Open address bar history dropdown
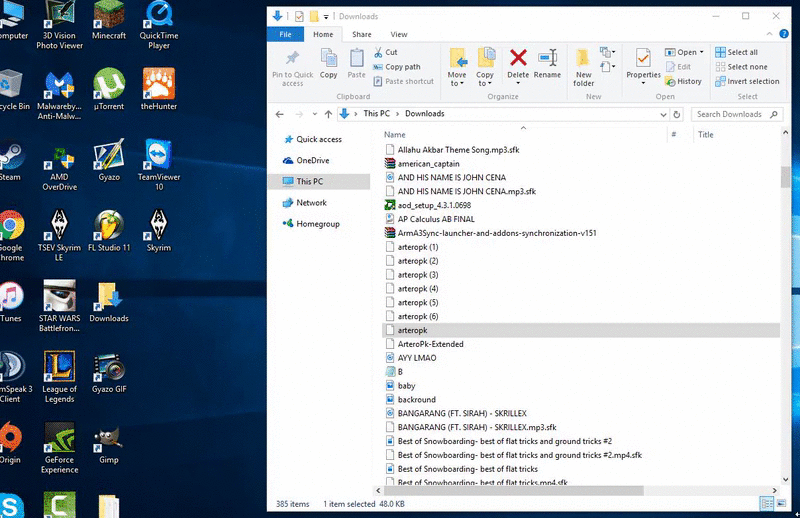 click(x=663, y=114)
